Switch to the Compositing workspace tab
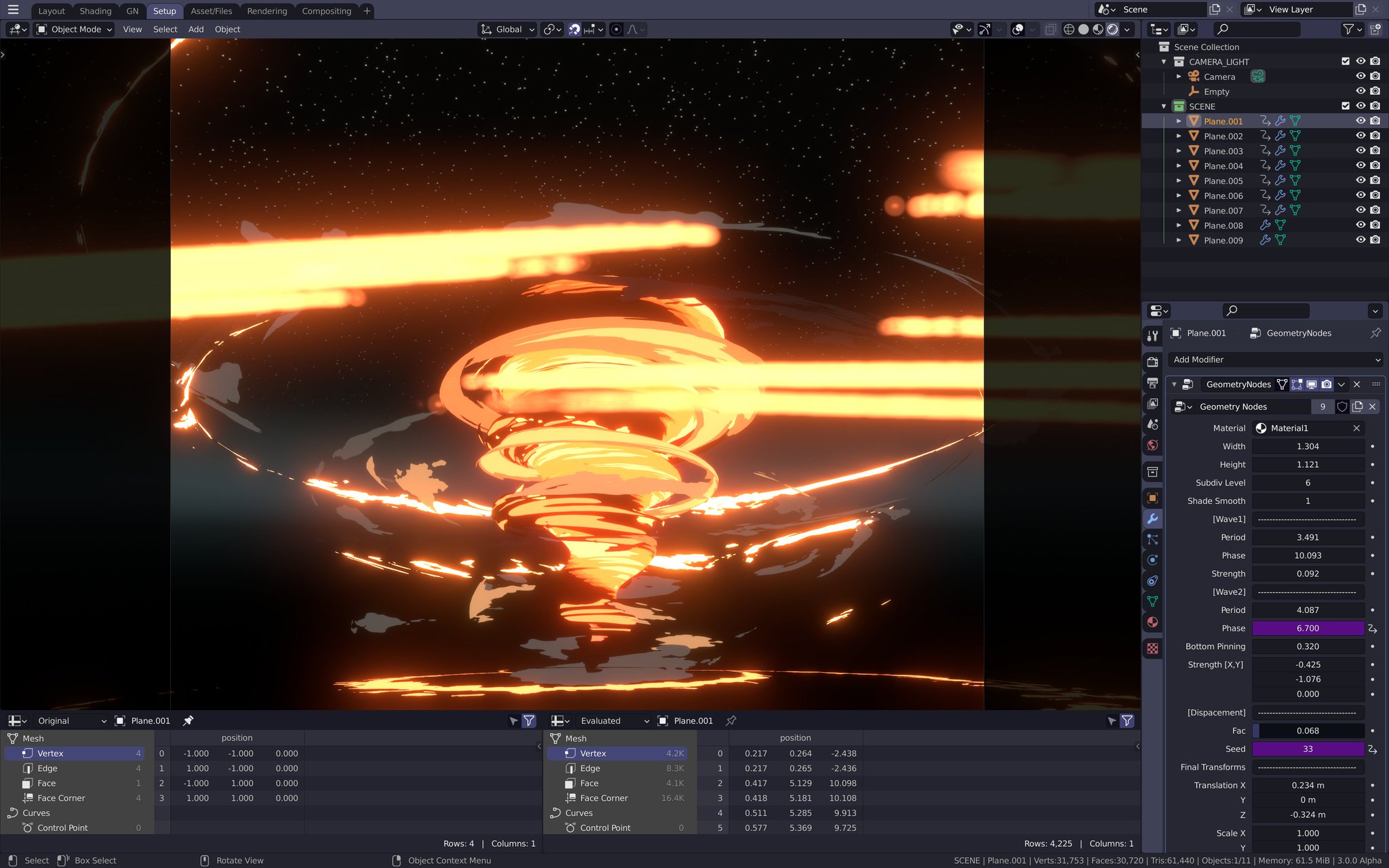This screenshot has height=868, width=1389. tap(326, 11)
